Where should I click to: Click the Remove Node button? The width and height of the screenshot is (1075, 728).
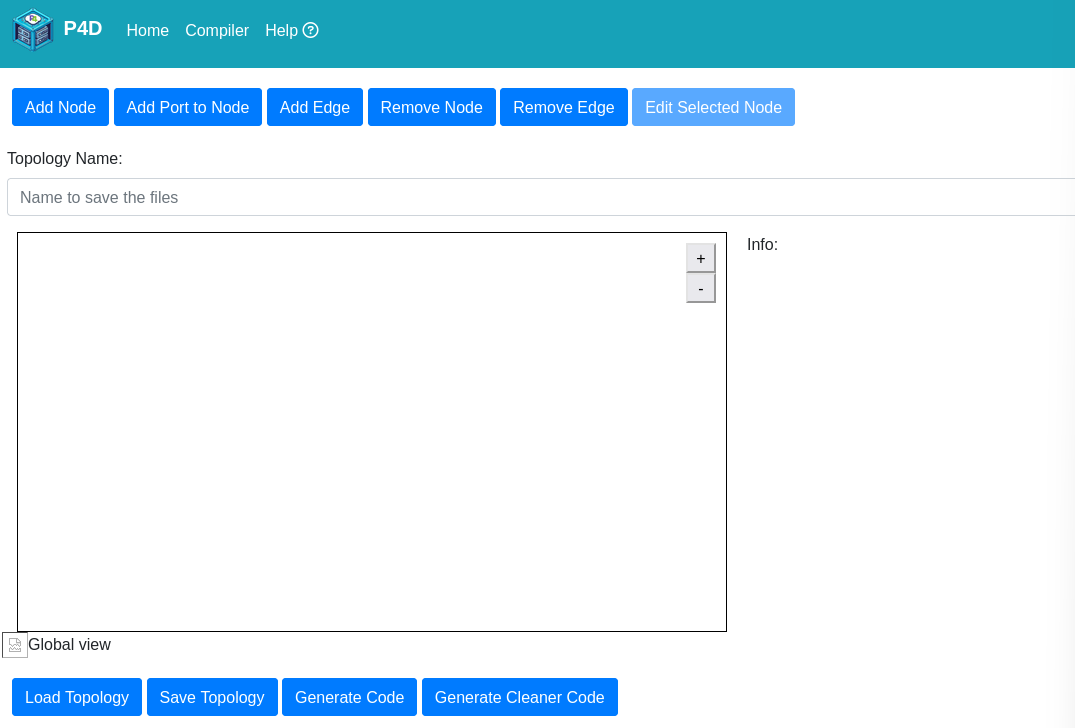coord(431,107)
